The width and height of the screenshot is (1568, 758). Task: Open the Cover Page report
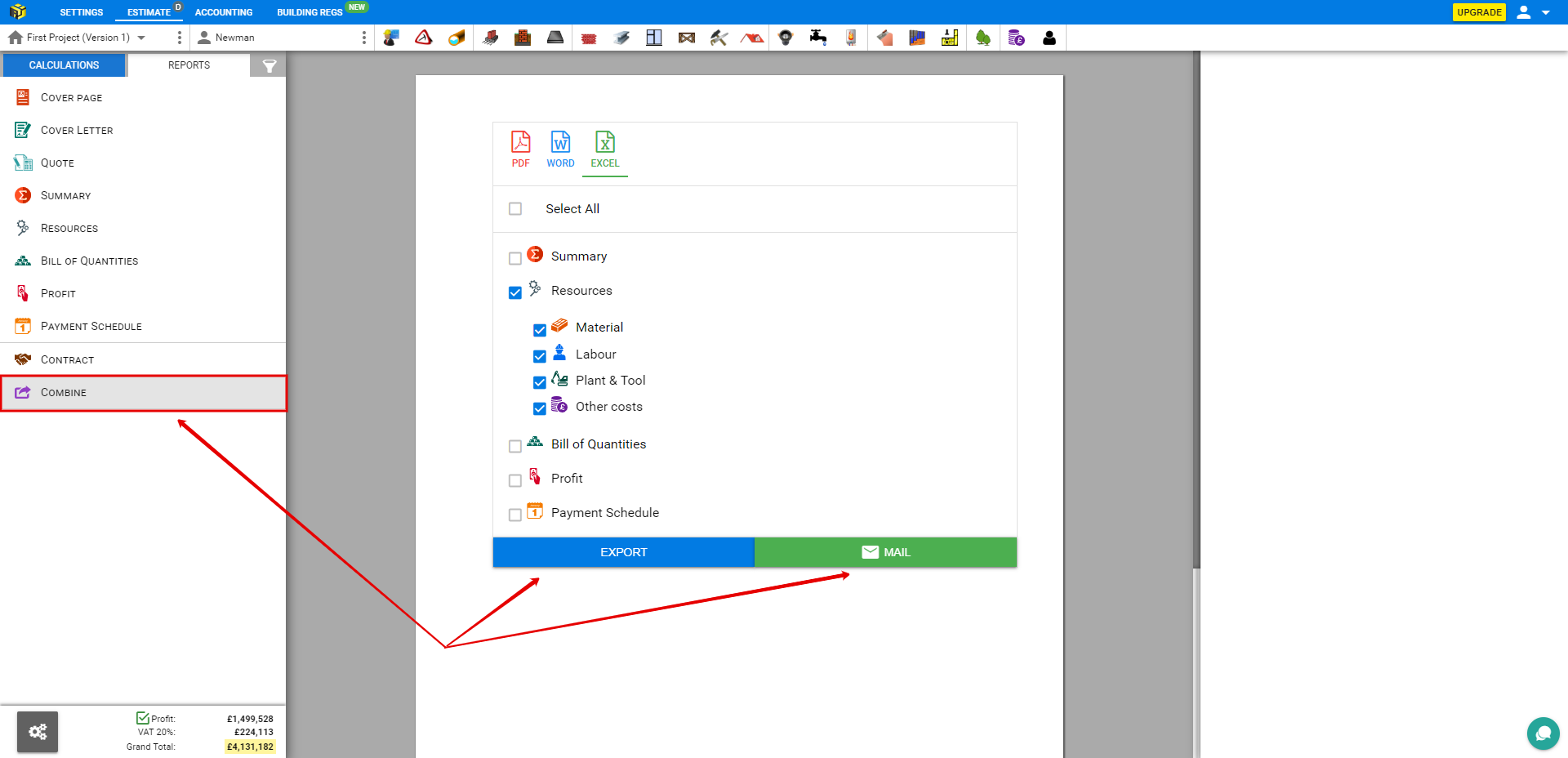point(143,97)
